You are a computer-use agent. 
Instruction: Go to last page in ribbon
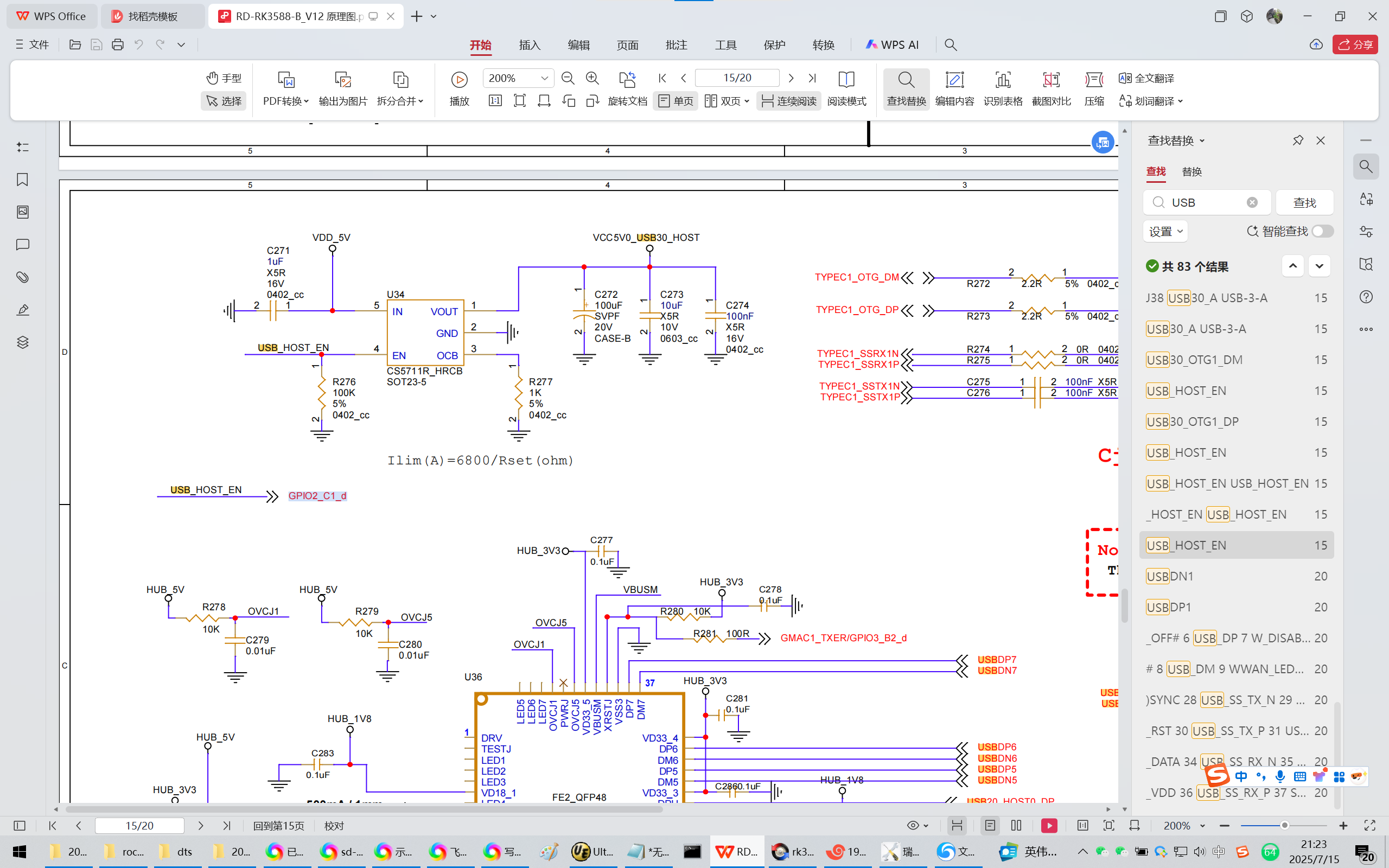pos(812,78)
